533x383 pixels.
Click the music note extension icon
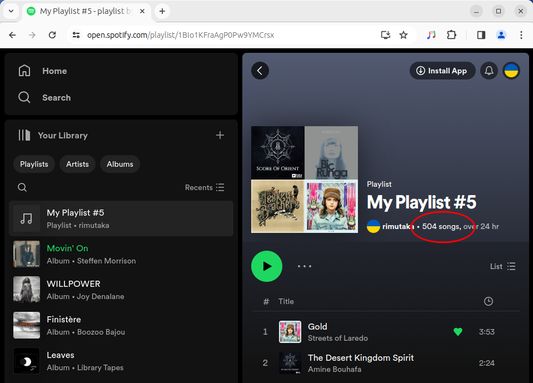[431, 35]
